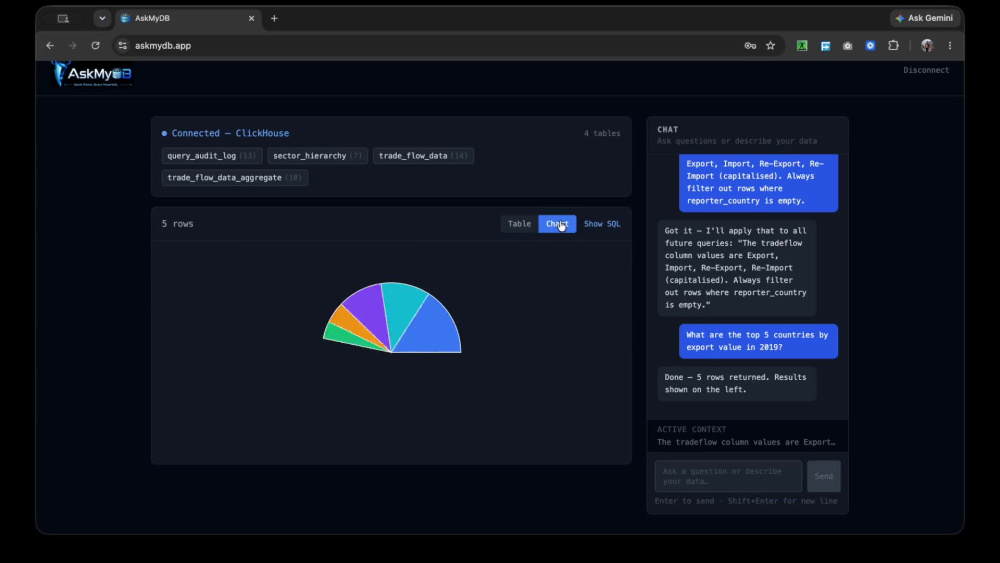The width and height of the screenshot is (1000, 563).
Task: Click Ask Gemini button
Action: pyautogui.click(x=925, y=18)
